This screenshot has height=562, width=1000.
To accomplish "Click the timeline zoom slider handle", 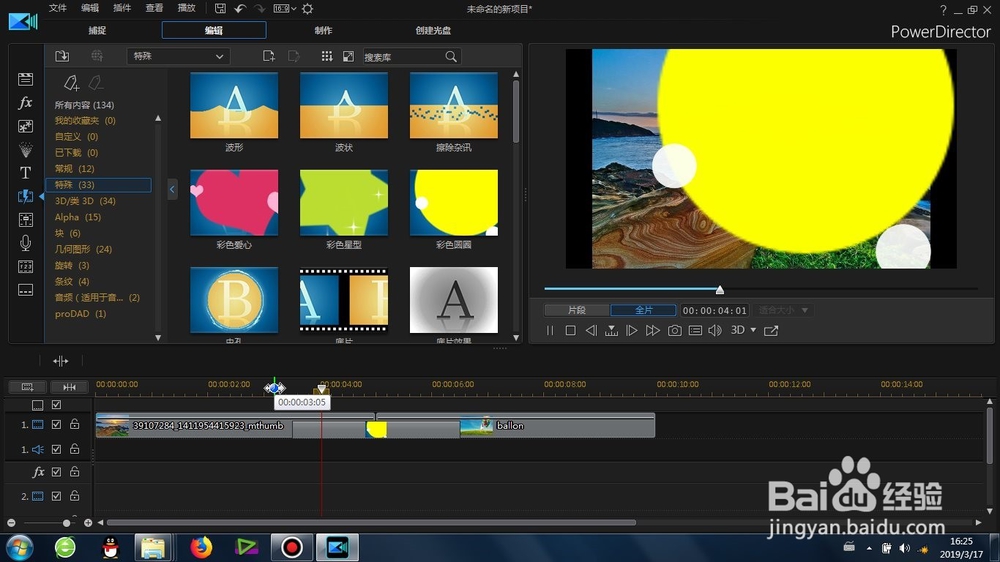I will pyautogui.click(x=66, y=523).
